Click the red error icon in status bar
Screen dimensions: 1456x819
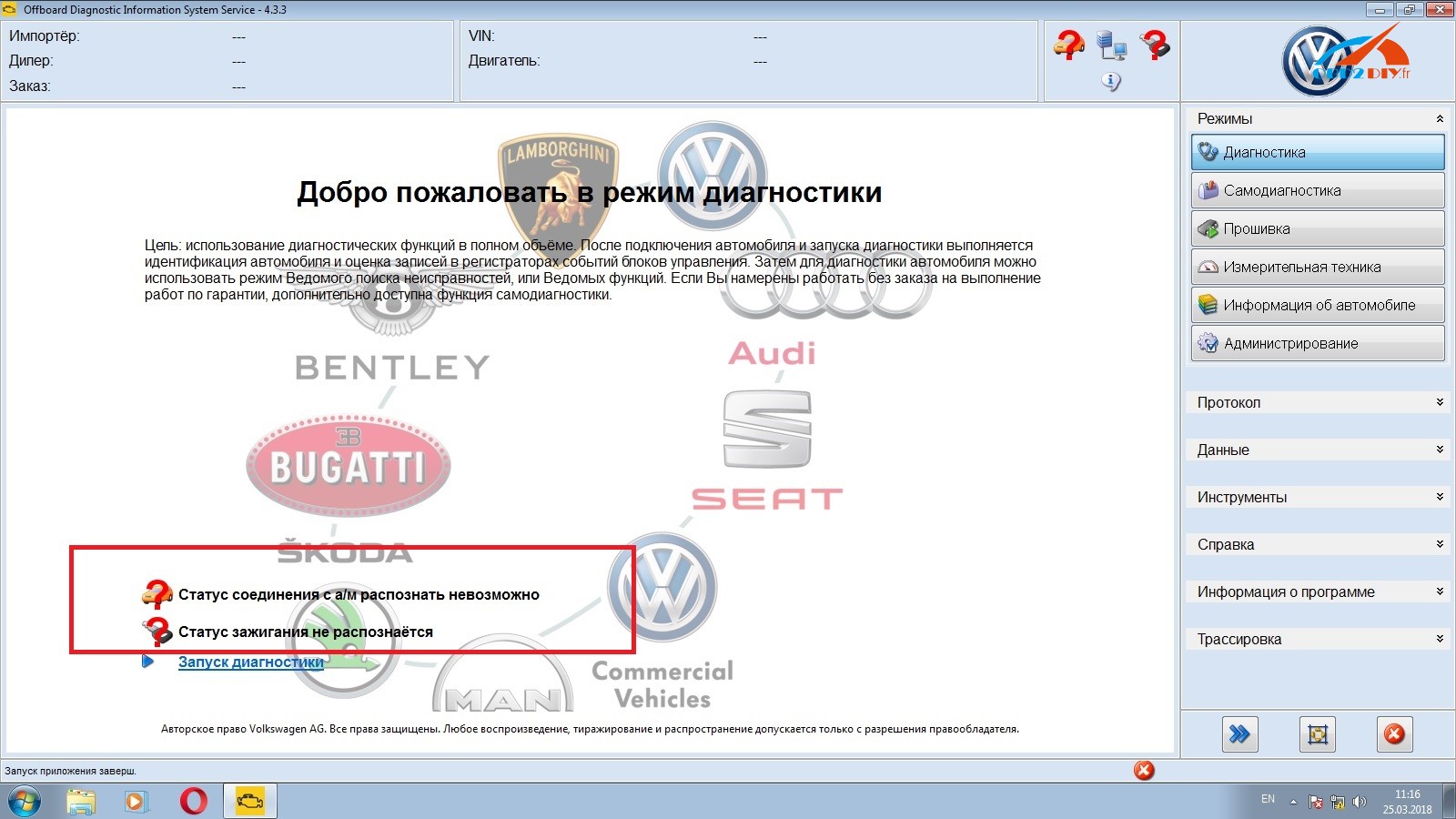pyautogui.click(x=1144, y=771)
